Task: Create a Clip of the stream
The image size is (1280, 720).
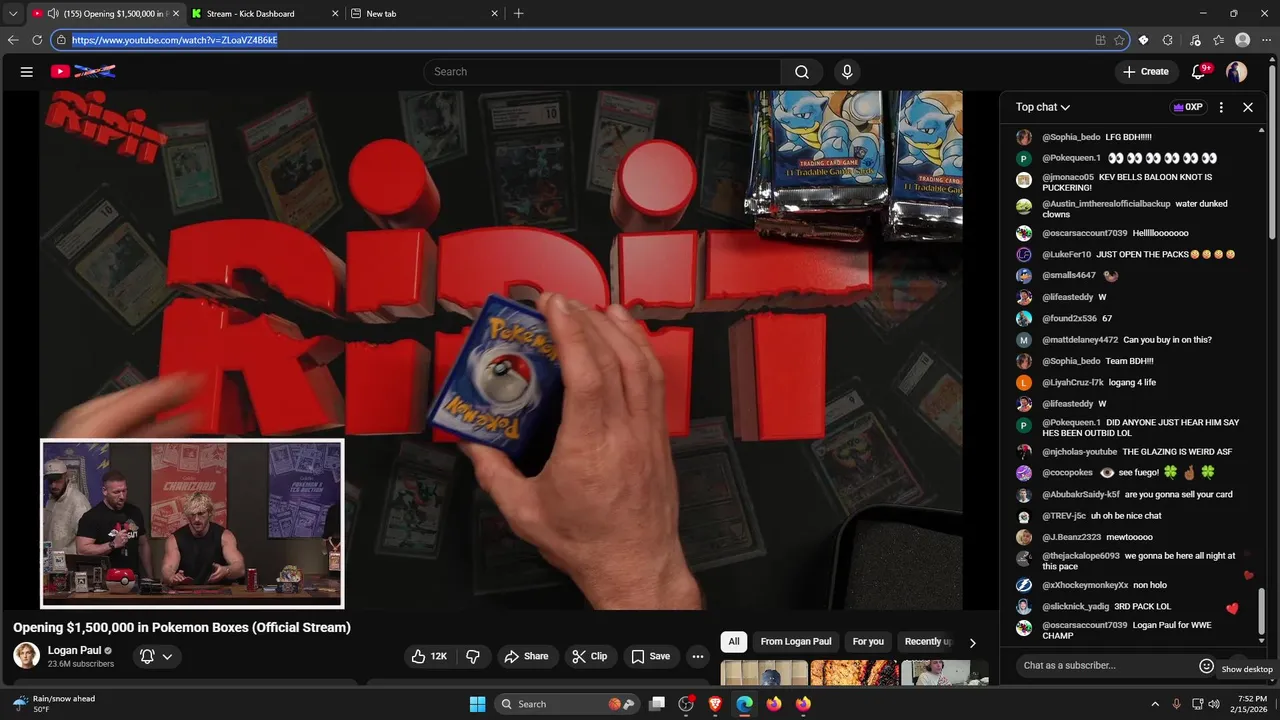Action: [589, 656]
